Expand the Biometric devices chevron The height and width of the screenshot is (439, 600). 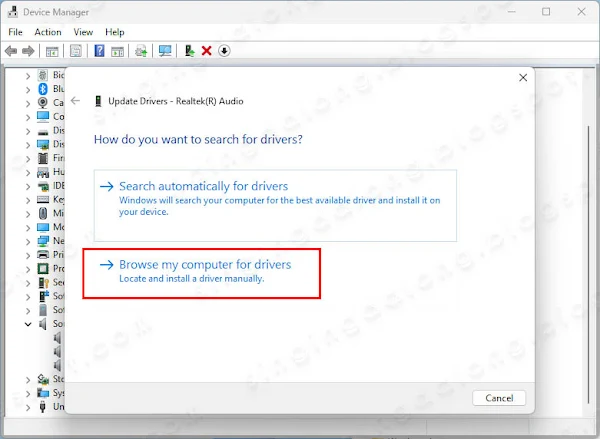click(28, 76)
